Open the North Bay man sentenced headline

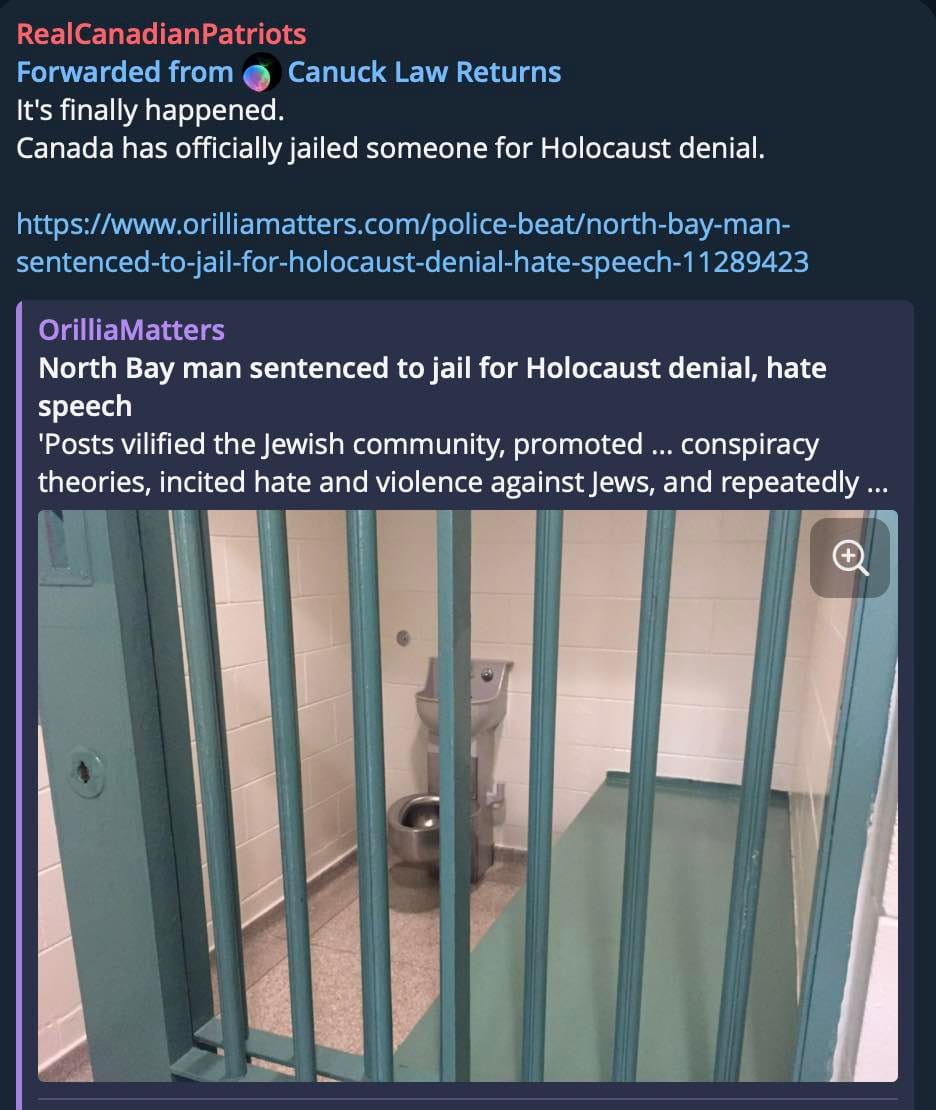coord(432,387)
